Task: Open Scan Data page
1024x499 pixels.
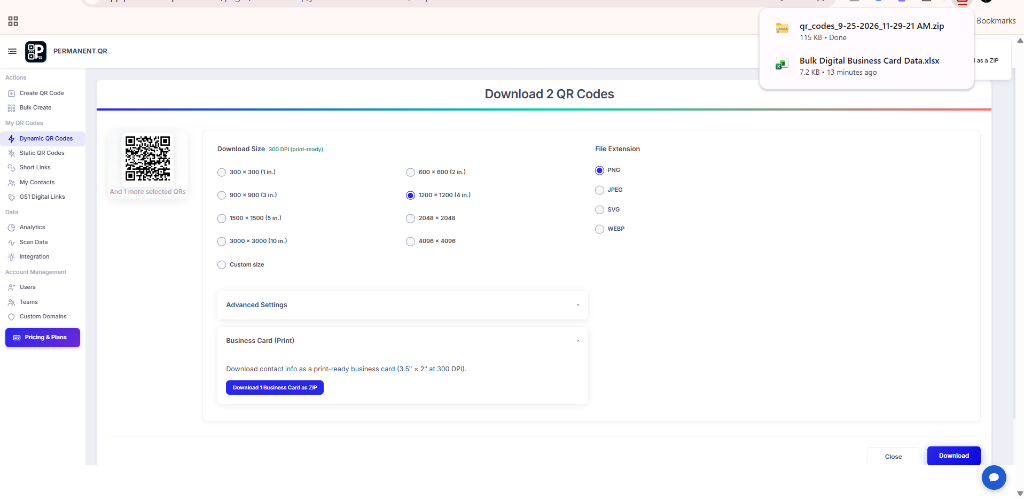Action: (34, 242)
